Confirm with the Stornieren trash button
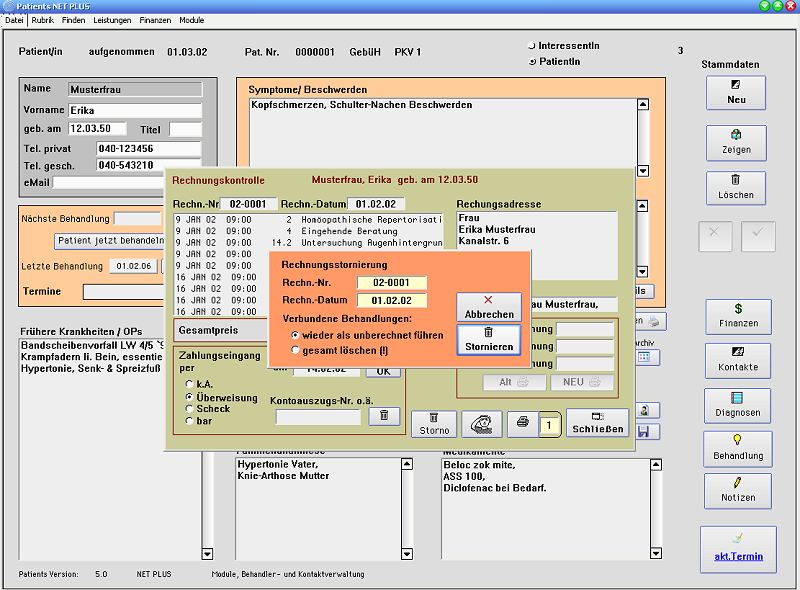 [489, 340]
